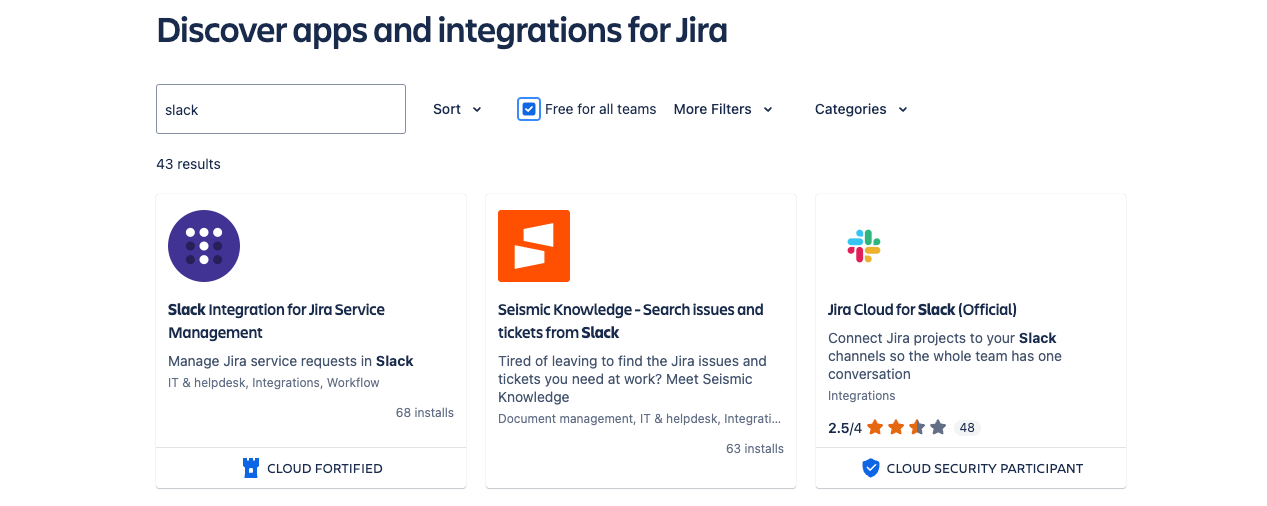Click the CLOUD FORTIFIED label
This screenshot has height=506, width=1267.
(x=325, y=468)
